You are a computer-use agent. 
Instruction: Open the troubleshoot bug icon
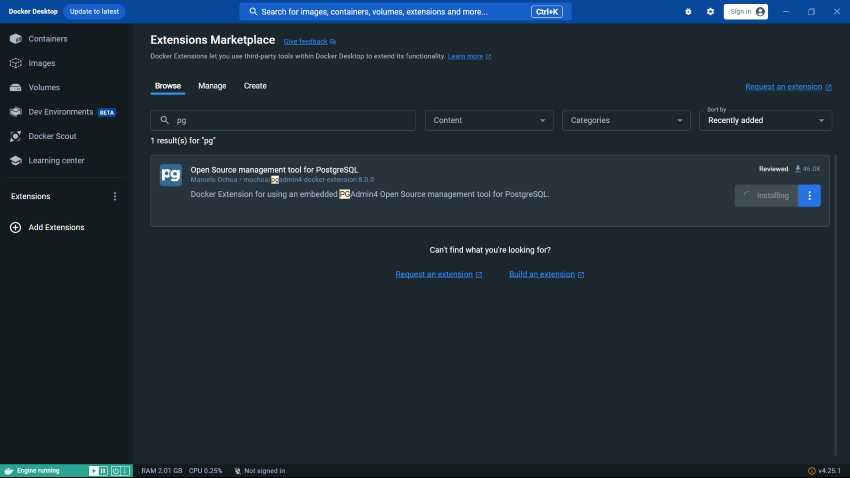(x=688, y=12)
